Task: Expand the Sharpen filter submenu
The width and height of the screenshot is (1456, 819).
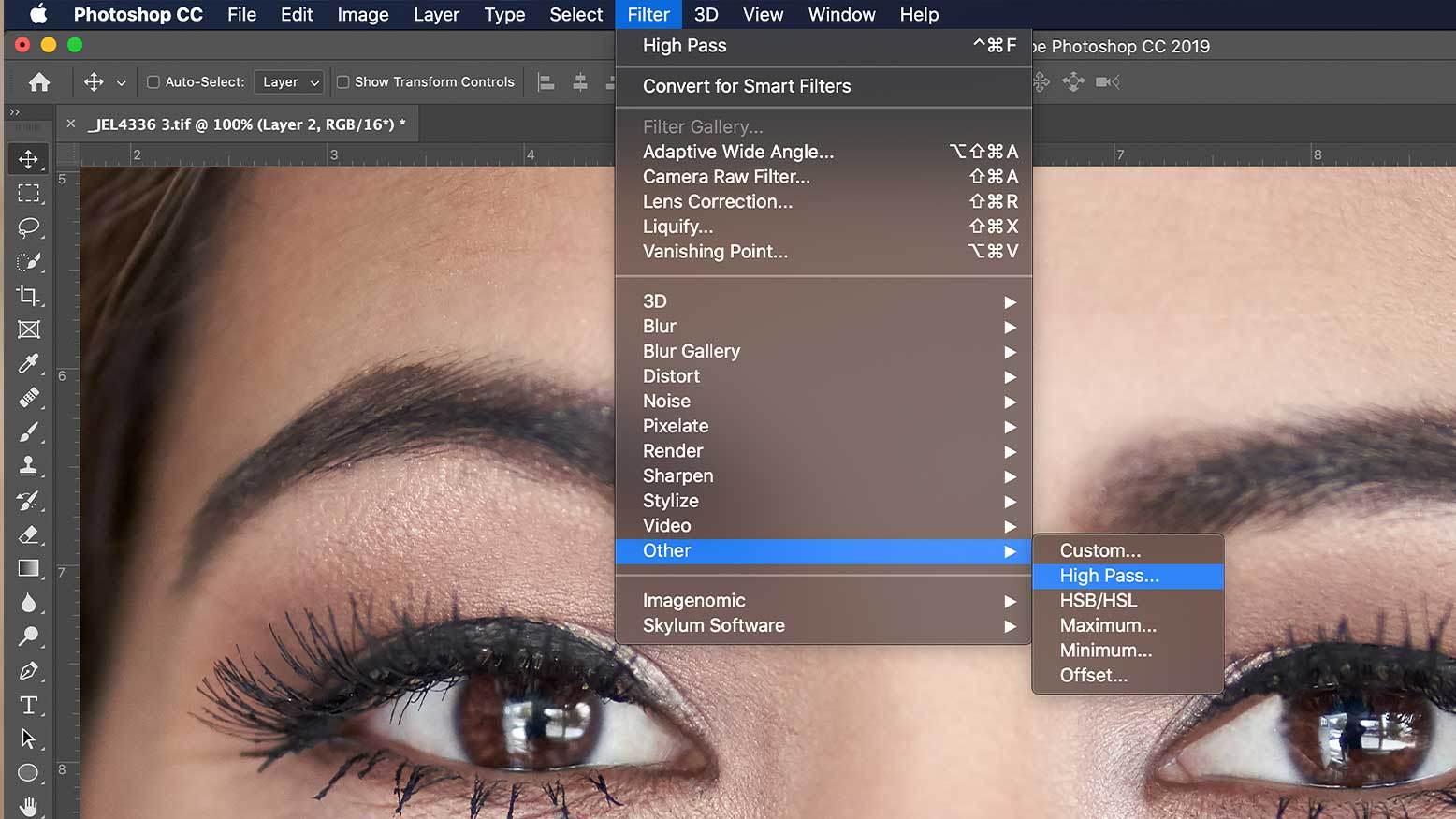Action: 823,476
